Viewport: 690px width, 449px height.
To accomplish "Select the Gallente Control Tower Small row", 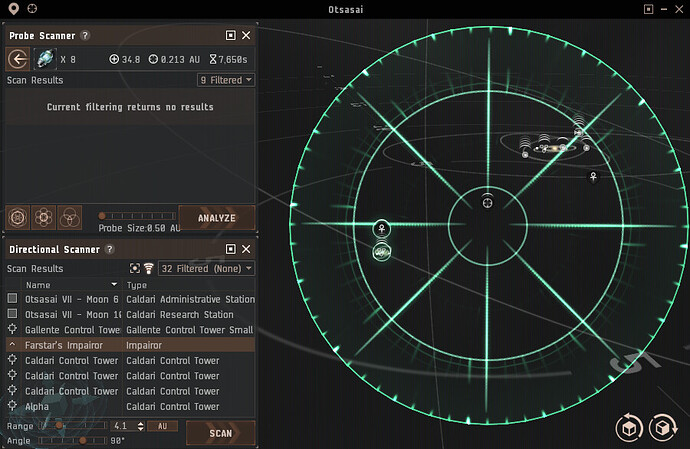I will click(130, 330).
